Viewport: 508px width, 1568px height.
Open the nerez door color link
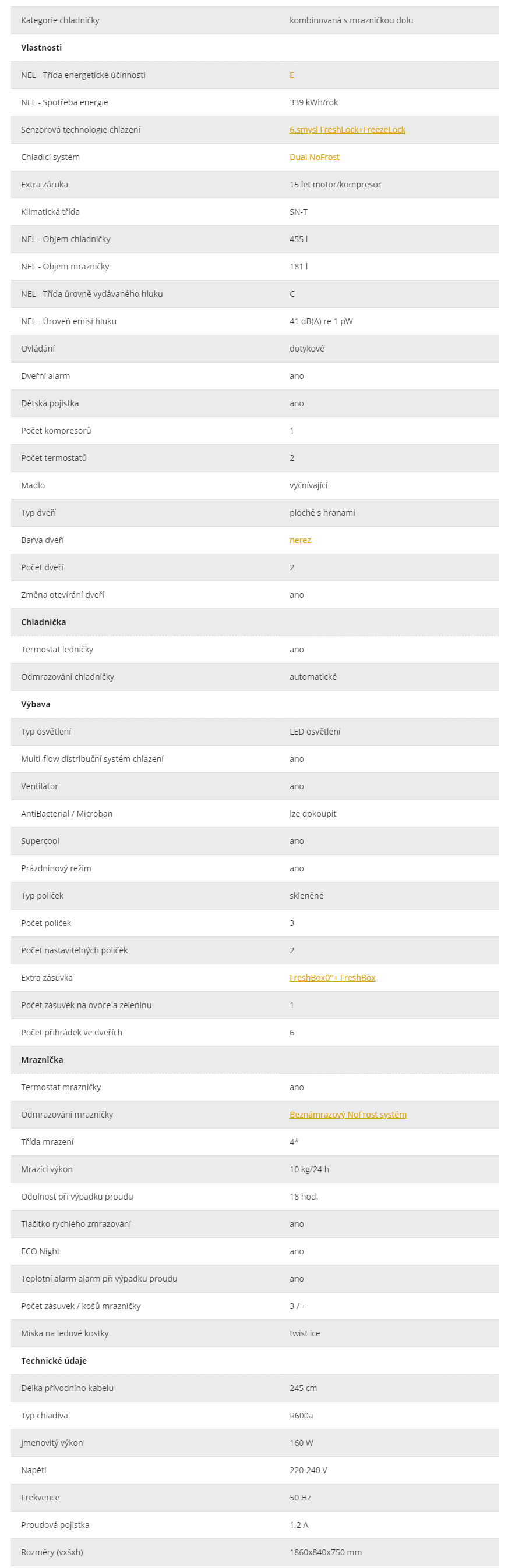(x=299, y=540)
